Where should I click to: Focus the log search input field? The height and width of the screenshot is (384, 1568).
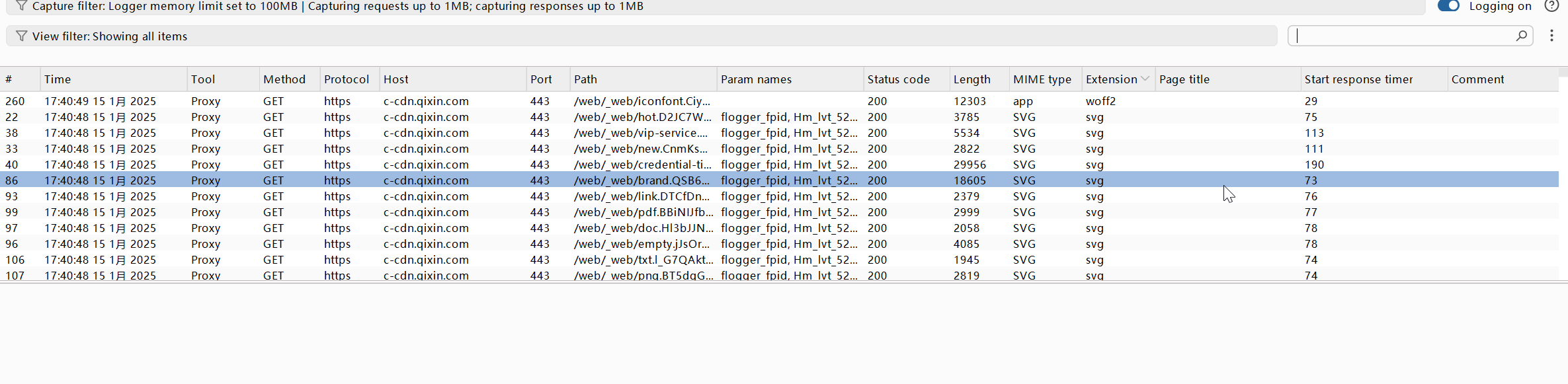coord(1402,36)
